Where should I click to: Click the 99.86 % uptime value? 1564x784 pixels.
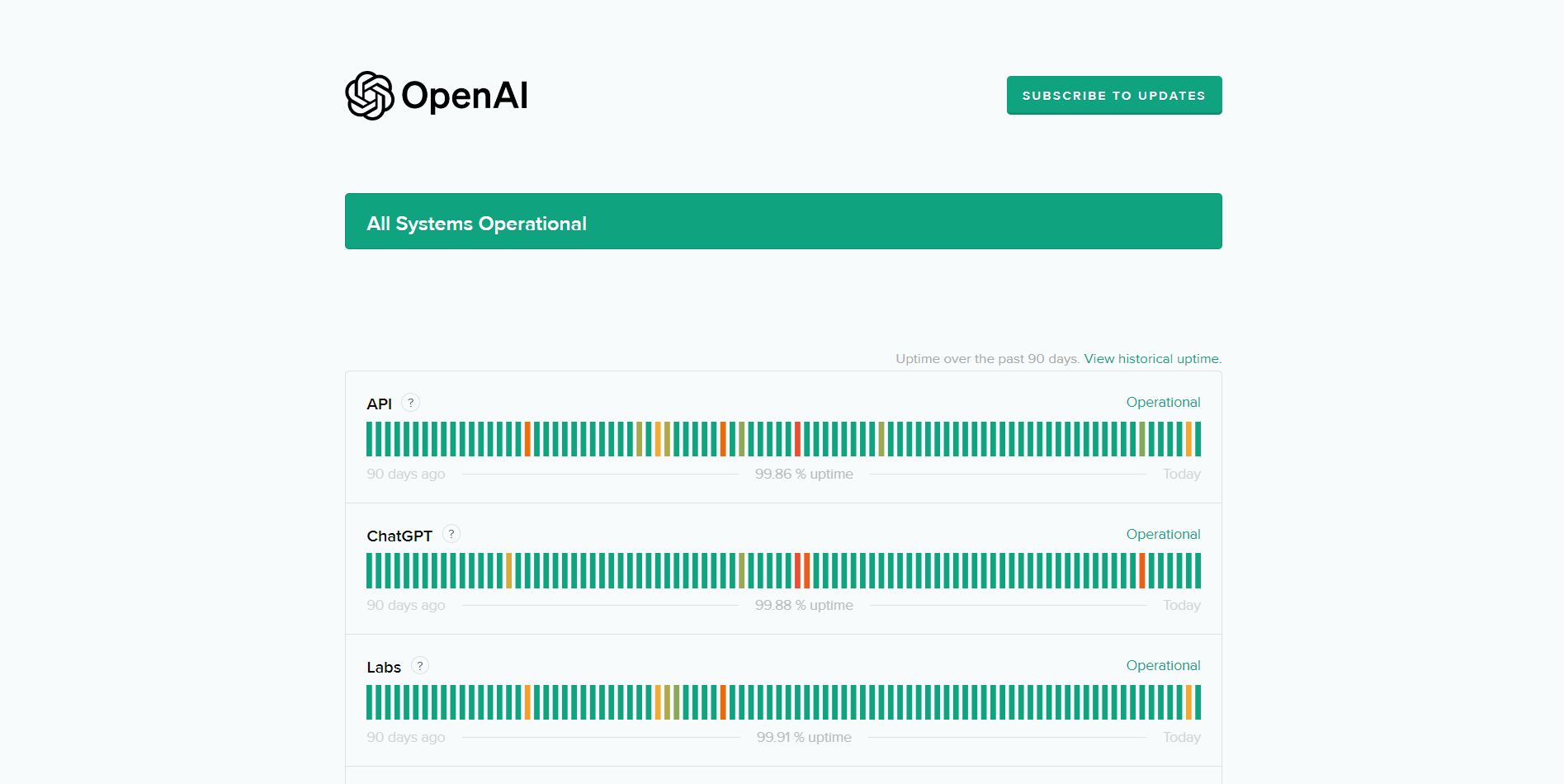click(x=804, y=474)
